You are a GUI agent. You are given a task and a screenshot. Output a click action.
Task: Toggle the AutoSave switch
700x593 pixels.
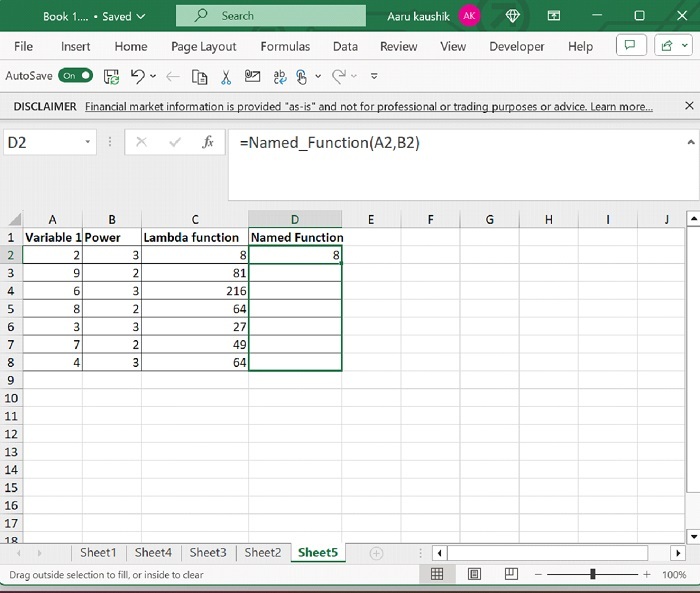76,76
